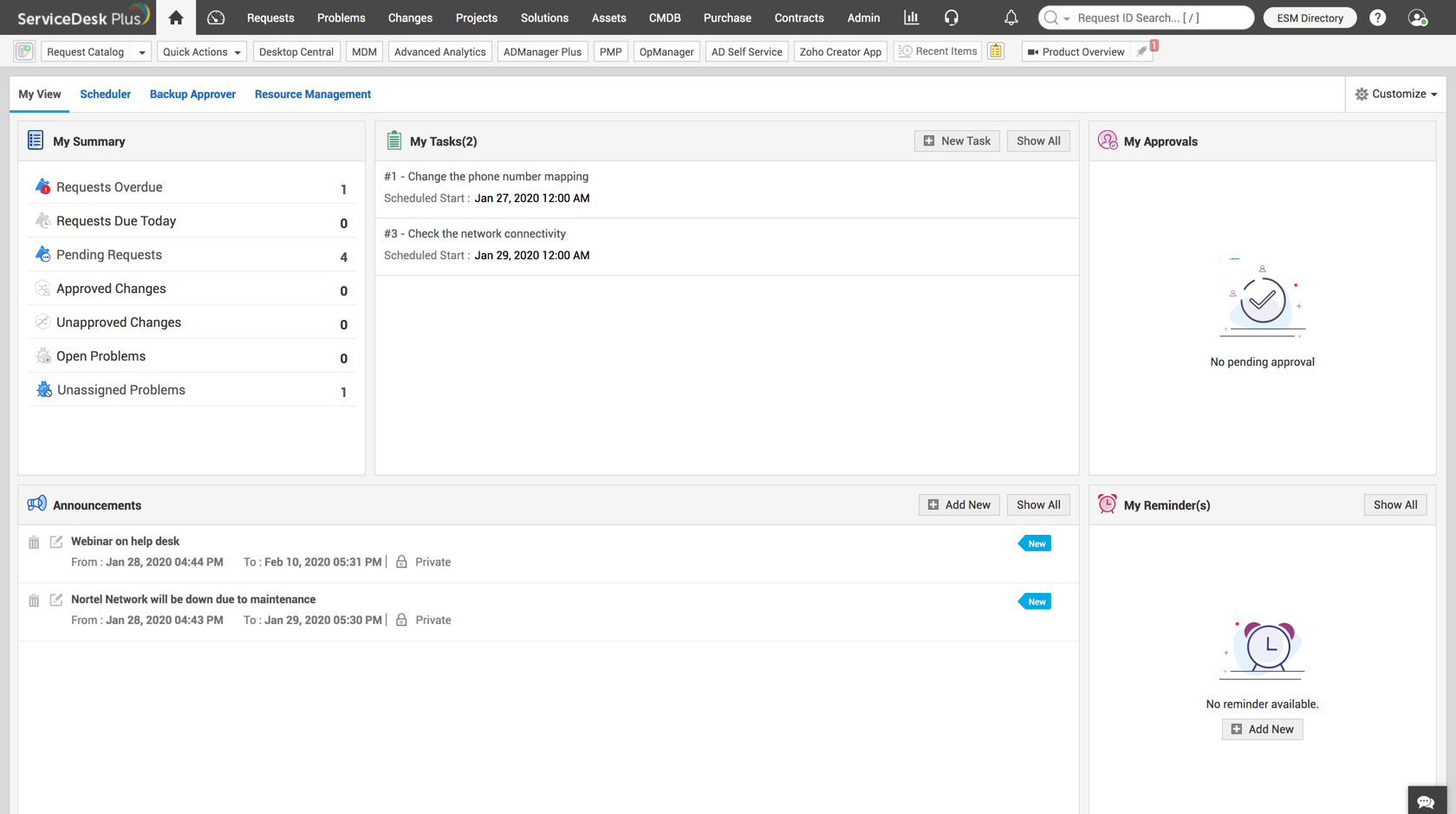Click the help question mark icon
The width and height of the screenshot is (1456, 814).
pos(1377,17)
